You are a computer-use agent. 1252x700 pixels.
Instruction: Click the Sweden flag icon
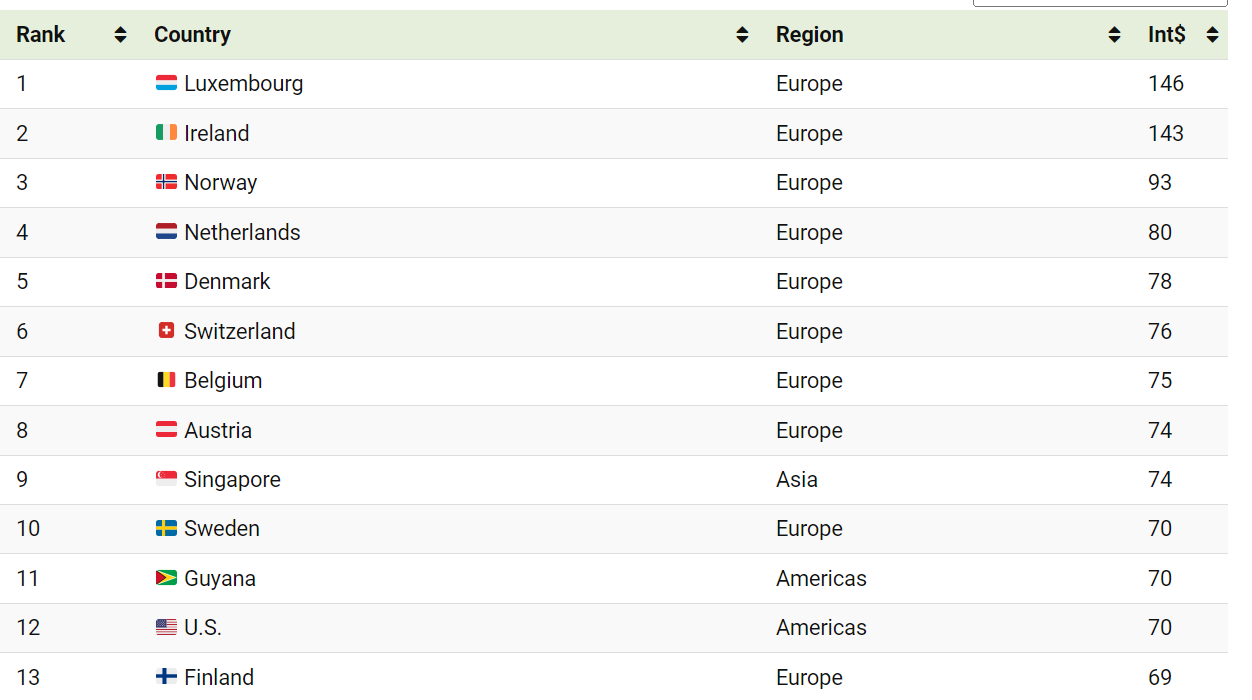(166, 529)
